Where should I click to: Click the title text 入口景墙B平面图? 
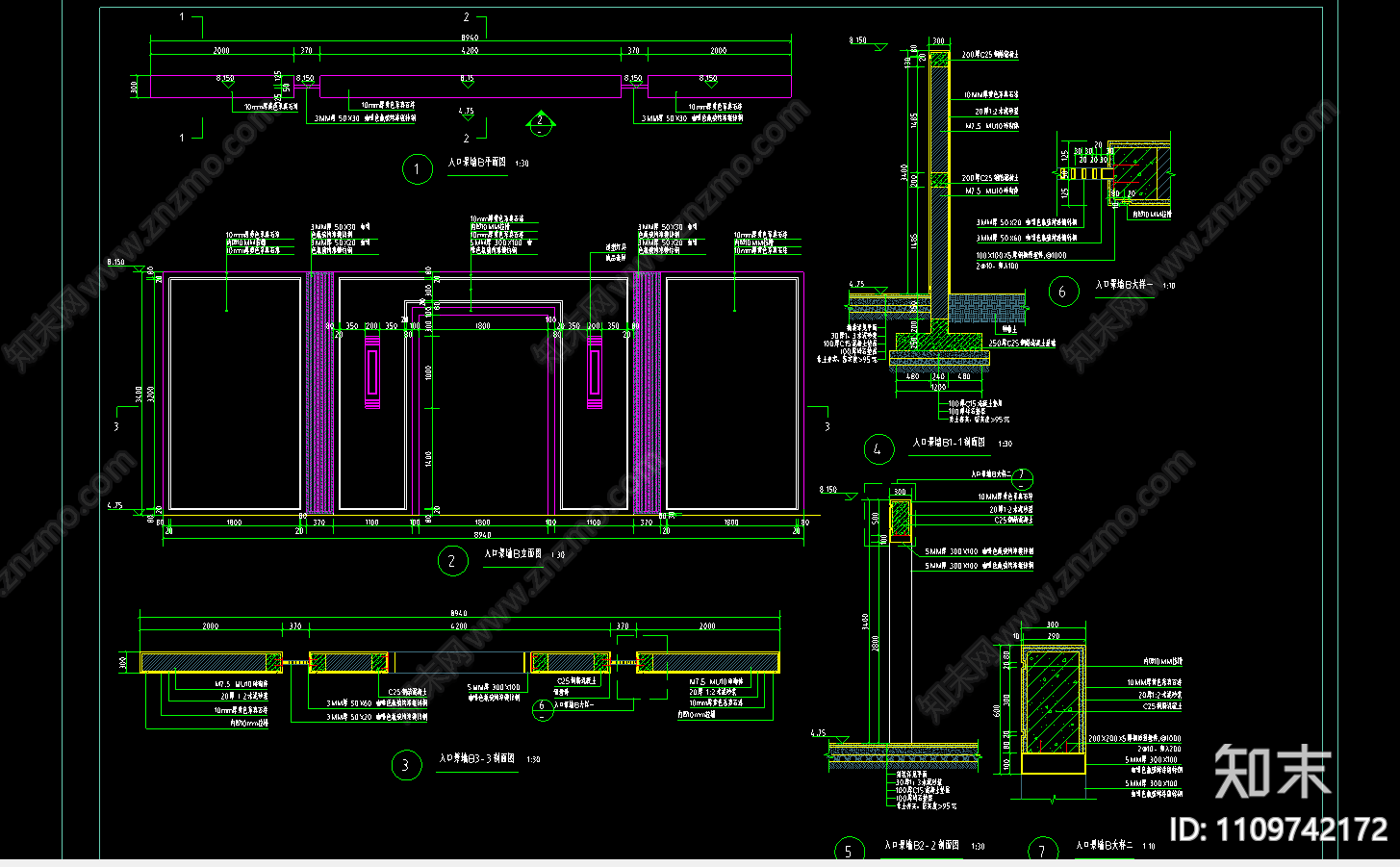pos(477,163)
